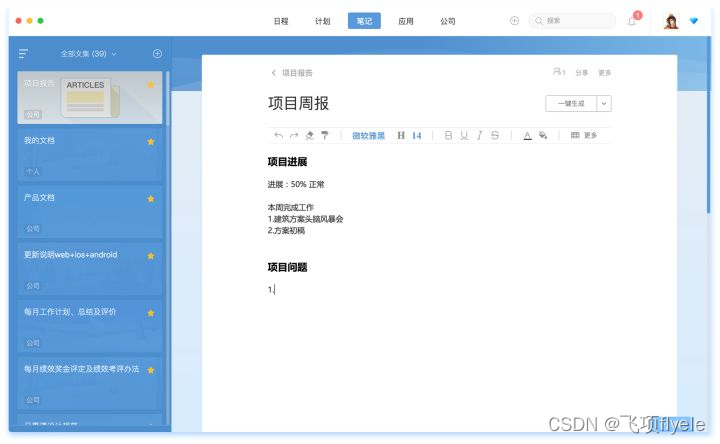Switch to the 公司 tab
Image resolution: width=720 pixels, height=444 pixels.
[x=448, y=21]
